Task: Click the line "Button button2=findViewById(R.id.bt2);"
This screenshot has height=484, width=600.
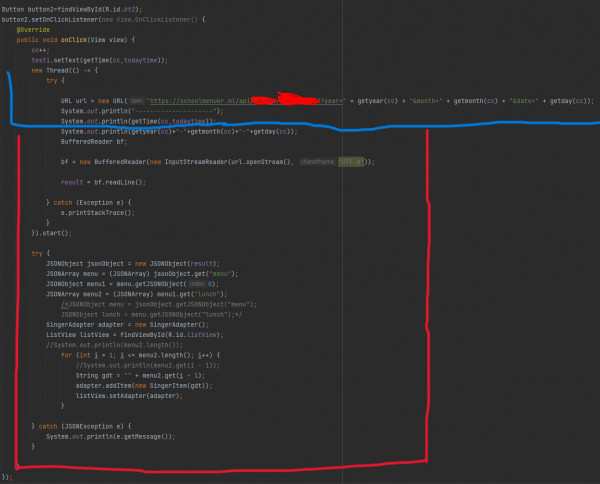Action: 72,9
